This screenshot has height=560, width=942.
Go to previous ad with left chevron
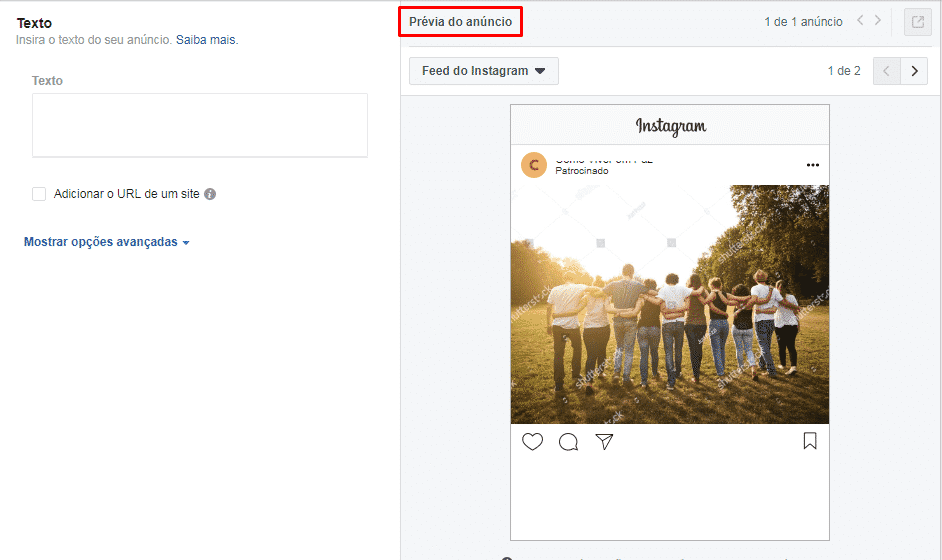[x=860, y=20]
